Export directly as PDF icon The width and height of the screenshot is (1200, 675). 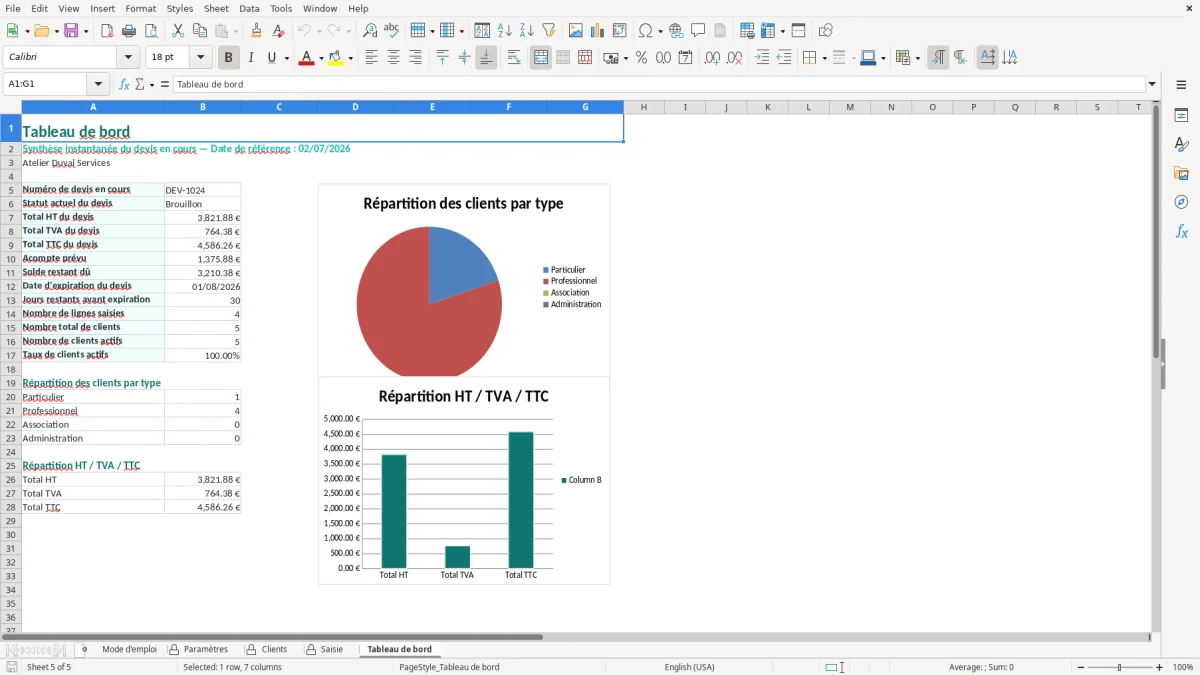coord(107,31)
